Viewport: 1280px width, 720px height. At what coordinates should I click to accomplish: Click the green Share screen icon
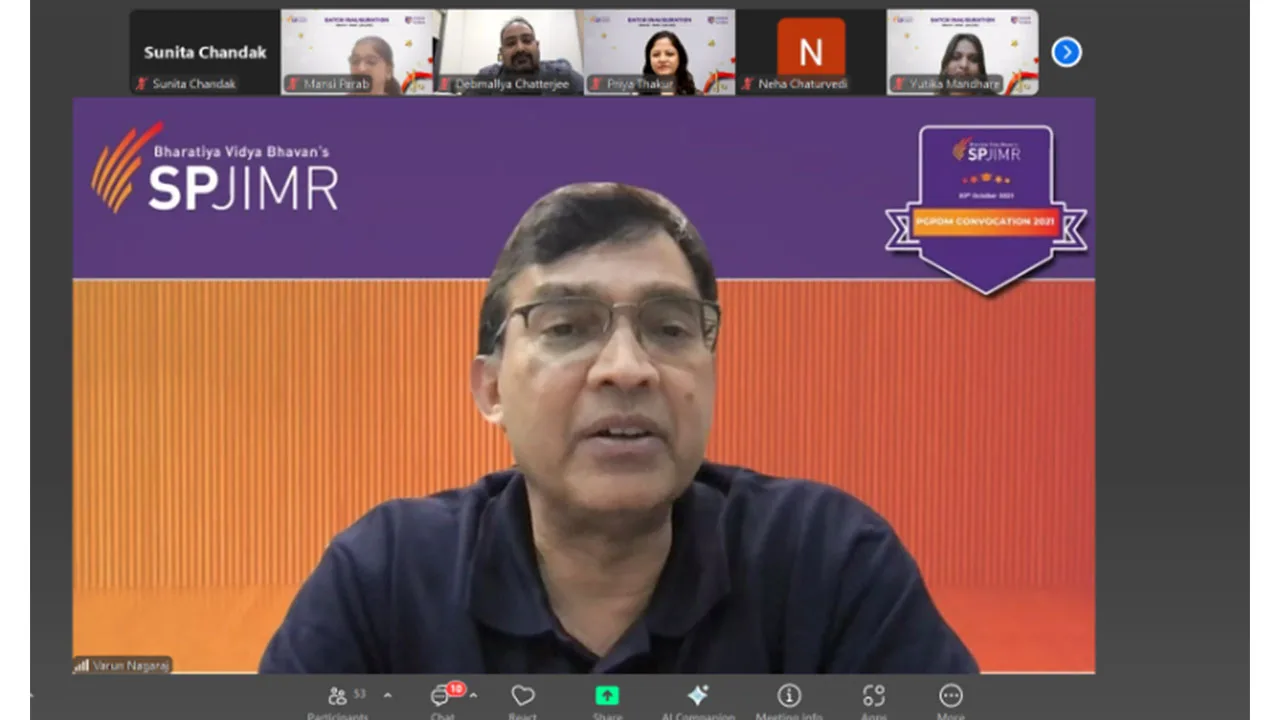pyautogui.click(x=607, y=694)
